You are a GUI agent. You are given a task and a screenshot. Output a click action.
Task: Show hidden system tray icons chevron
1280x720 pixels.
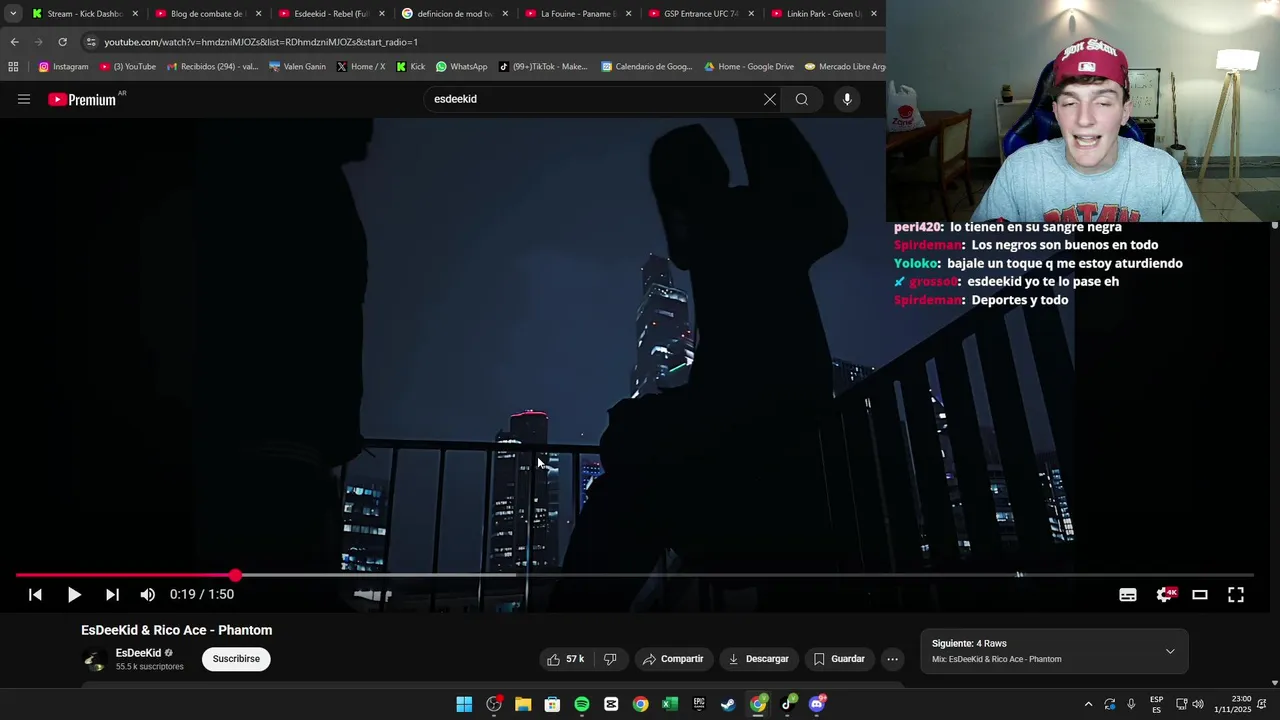(1088, 704)
